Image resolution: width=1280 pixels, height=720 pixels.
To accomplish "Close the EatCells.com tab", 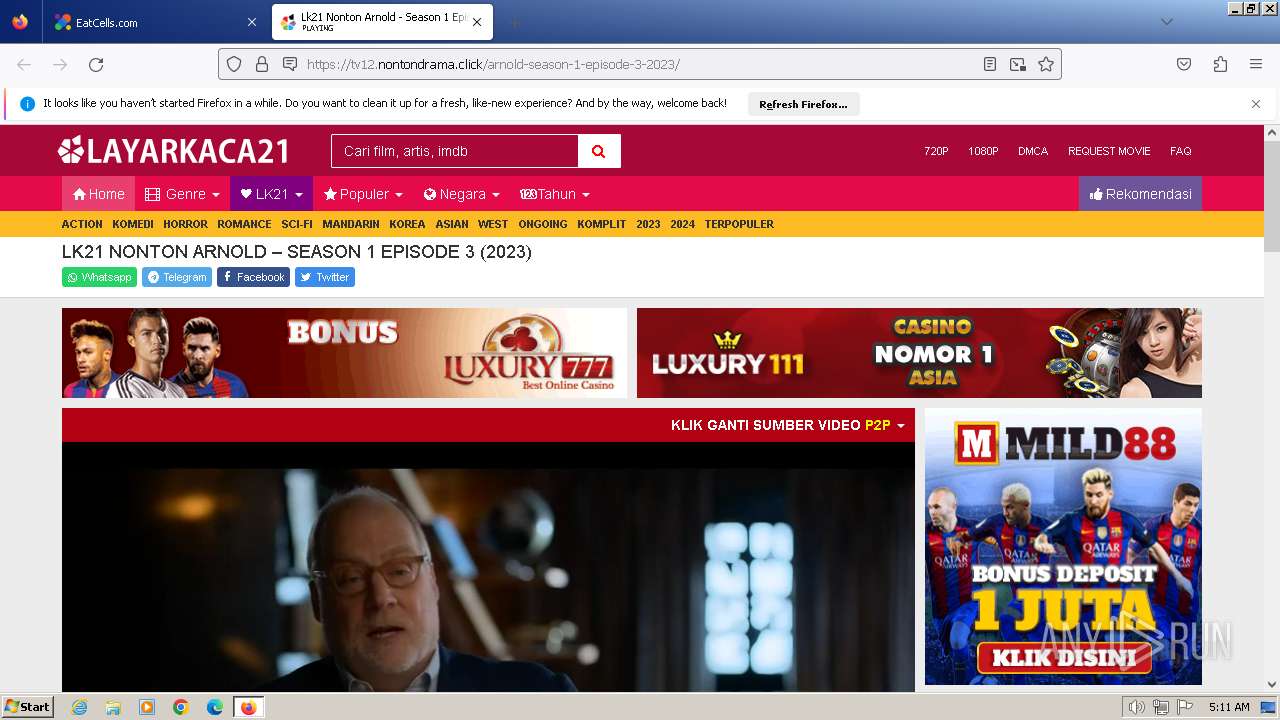I will point(252,22).
